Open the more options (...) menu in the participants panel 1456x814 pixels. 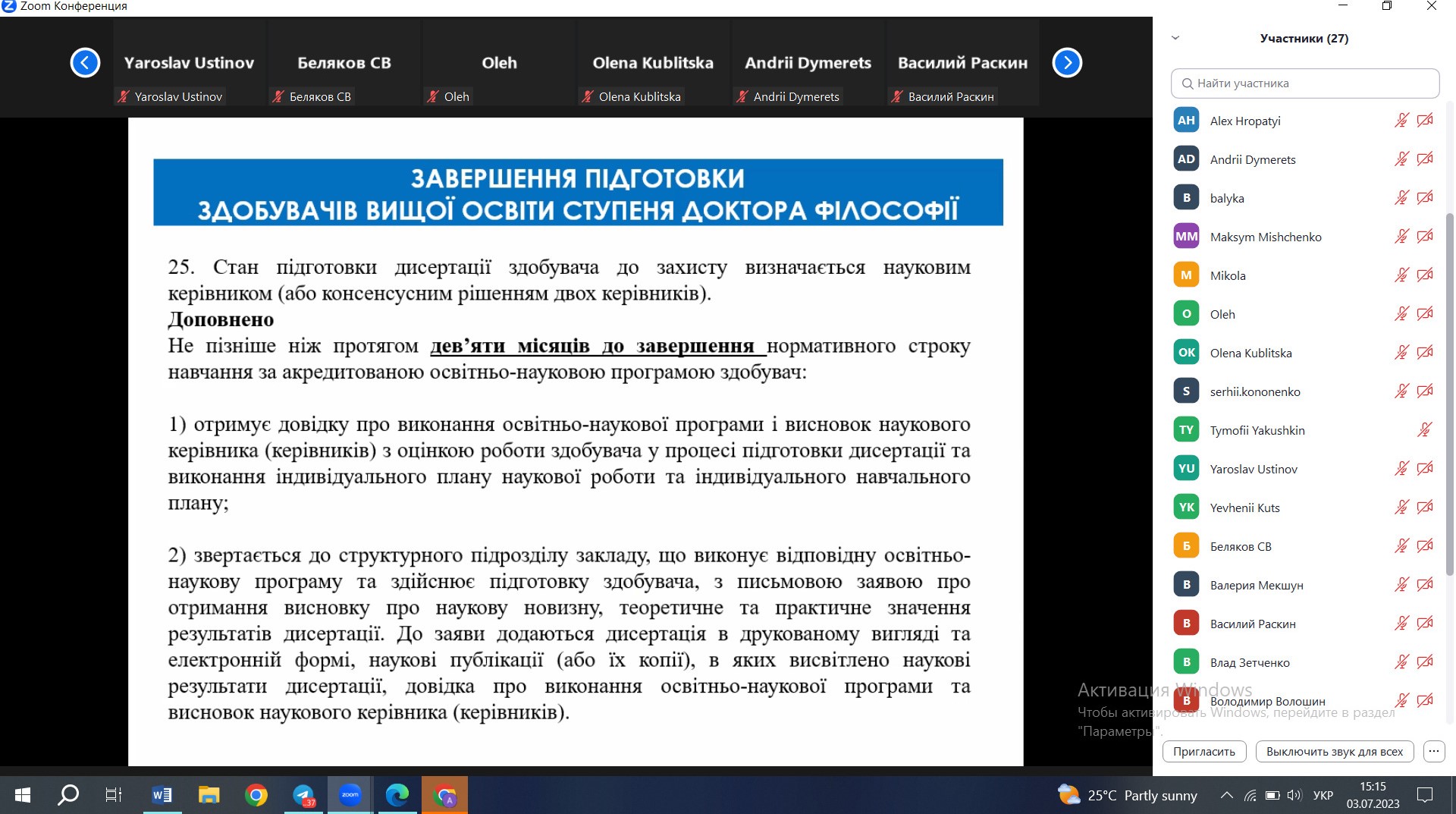point(1433,751)
